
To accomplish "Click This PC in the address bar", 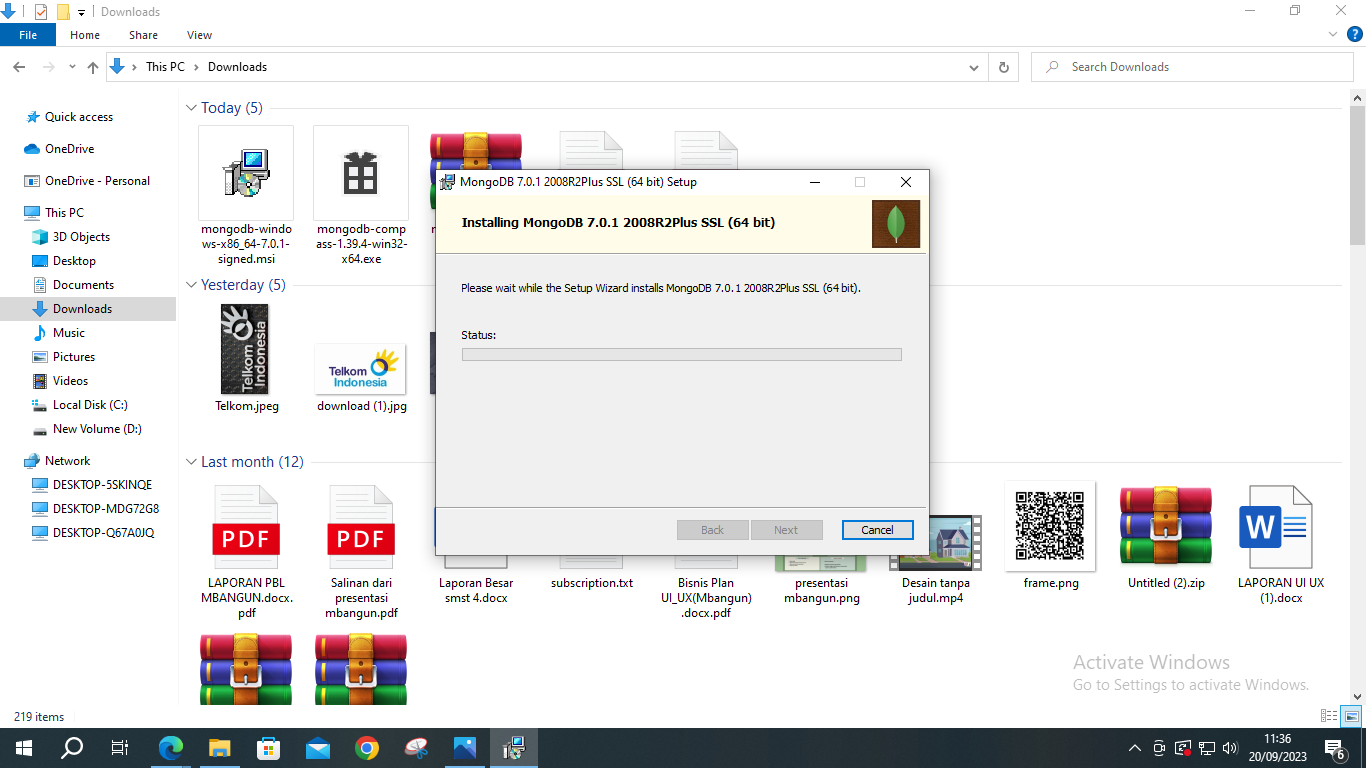I will pyautogui.click(x=165, y=67).
